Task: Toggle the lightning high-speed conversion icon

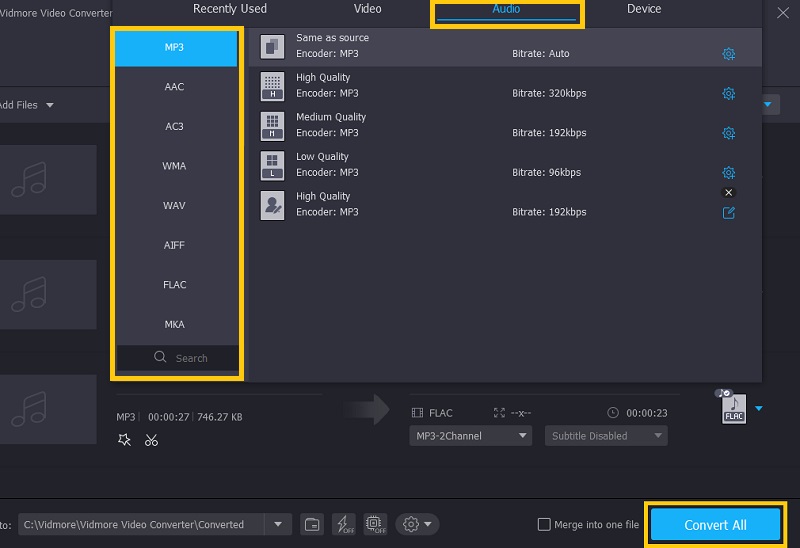Action: (x=343, y=524)
